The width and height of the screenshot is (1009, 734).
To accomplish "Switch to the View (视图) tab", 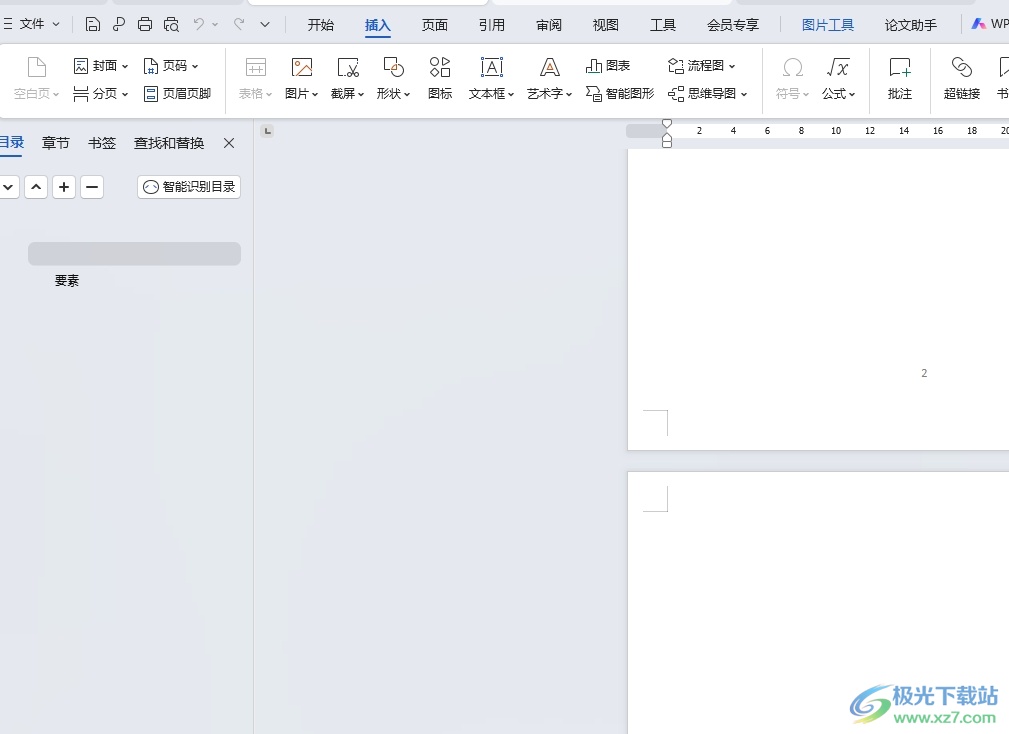I will [606, 25].
